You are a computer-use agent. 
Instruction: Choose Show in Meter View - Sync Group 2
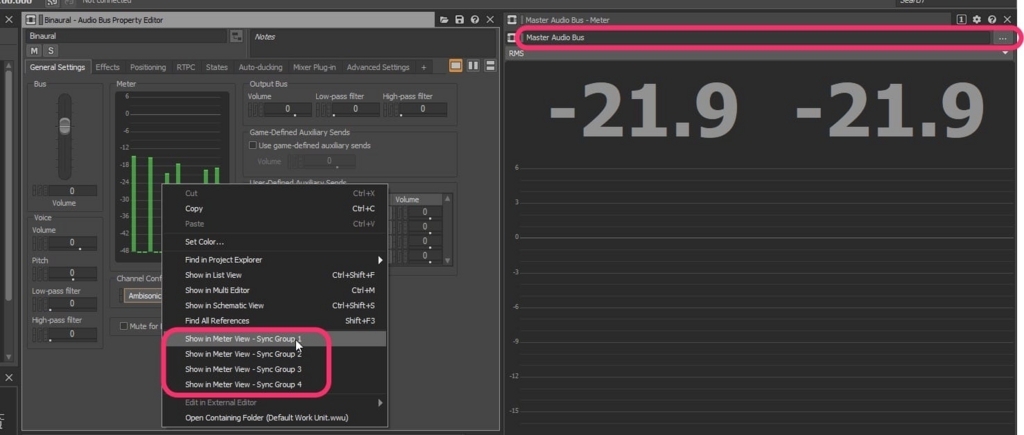point(275,354)
